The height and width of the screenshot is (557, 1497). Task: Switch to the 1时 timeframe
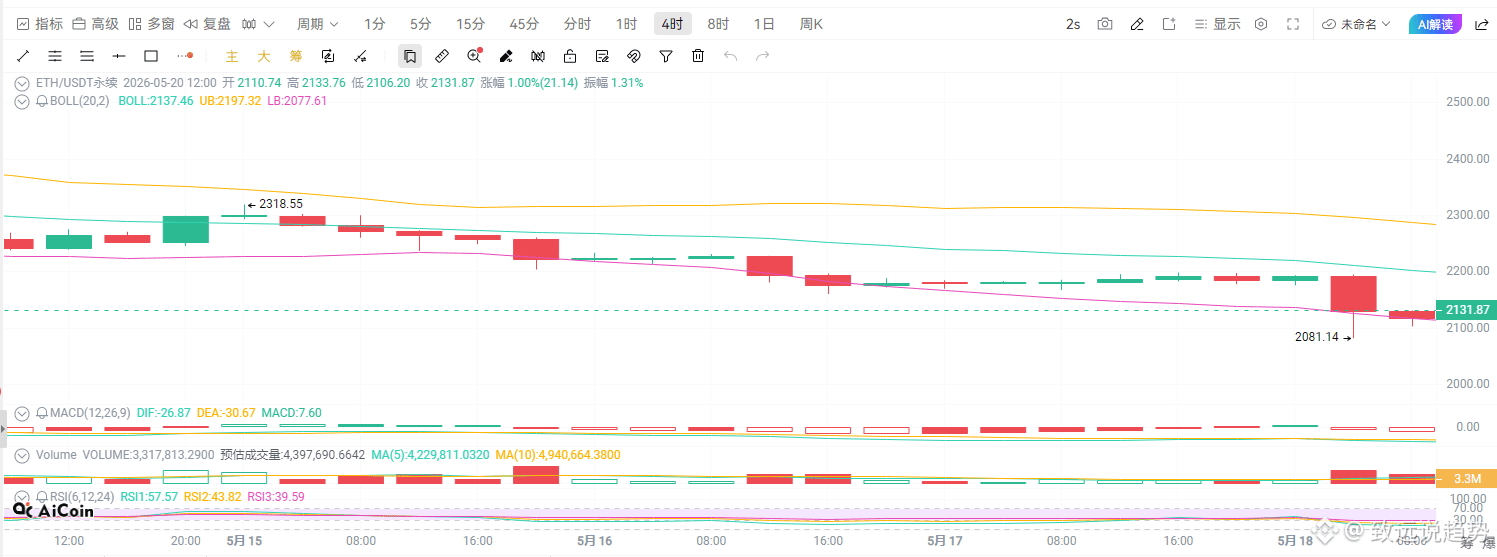626,24
